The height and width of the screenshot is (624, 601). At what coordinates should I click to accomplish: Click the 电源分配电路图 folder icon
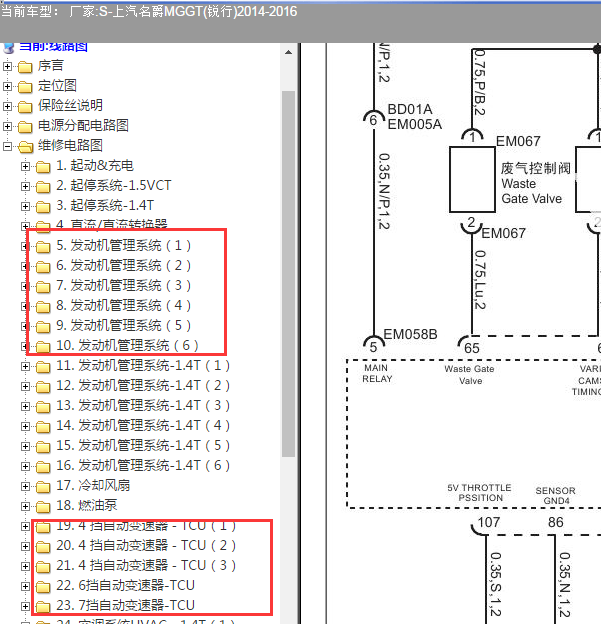point(25,127)
